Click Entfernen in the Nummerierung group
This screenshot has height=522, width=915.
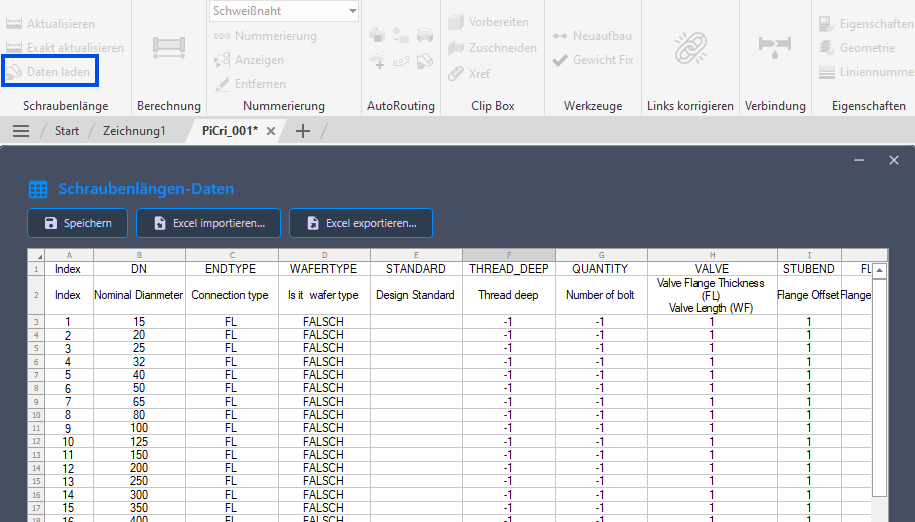coord(250,83)
